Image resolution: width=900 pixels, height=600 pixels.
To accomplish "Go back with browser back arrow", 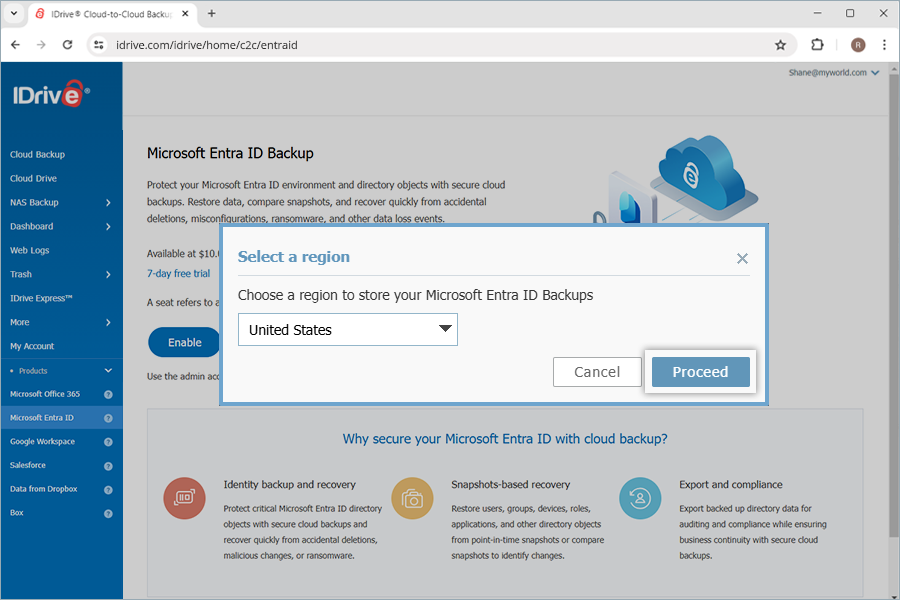I will [x=15, y=45].
